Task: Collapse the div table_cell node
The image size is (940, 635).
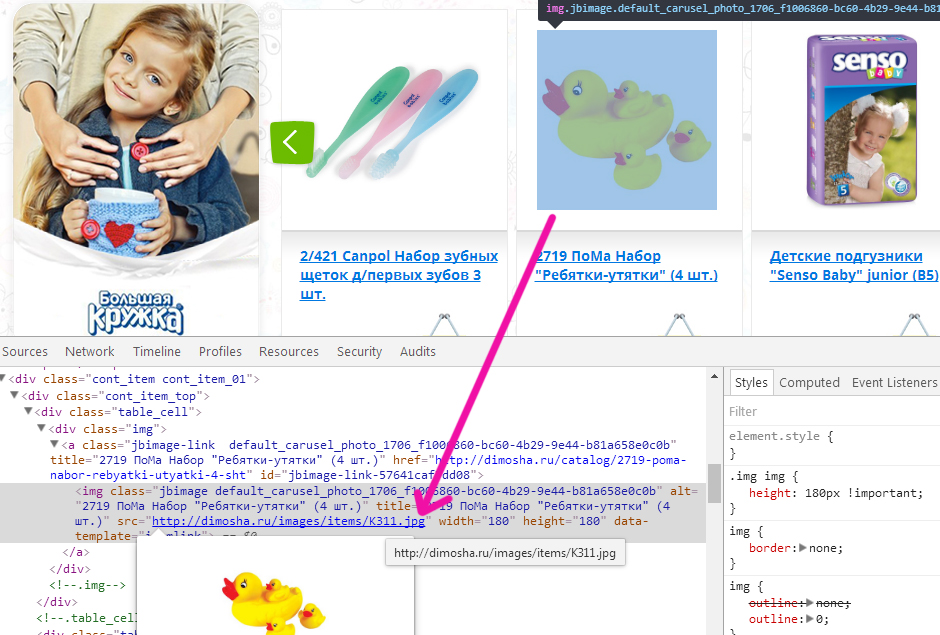Action: click(x=28, y=411)
